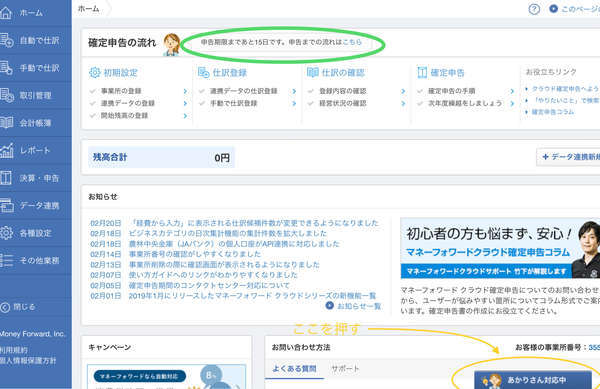Viewport: 600px width, 389px height.
Task: Expand the 開始残高の登録 chevron
Action: point(185,116)
